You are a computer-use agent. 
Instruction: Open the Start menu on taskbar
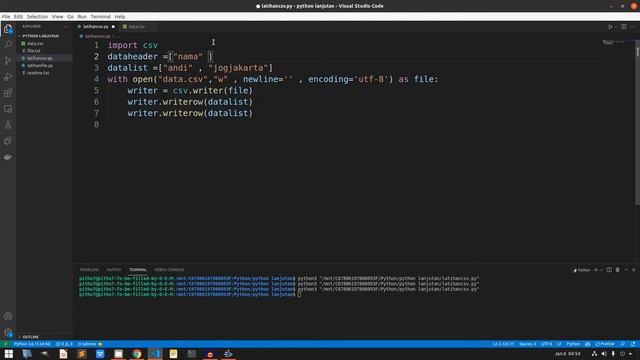pyautogui.click(x=9, y=354)
